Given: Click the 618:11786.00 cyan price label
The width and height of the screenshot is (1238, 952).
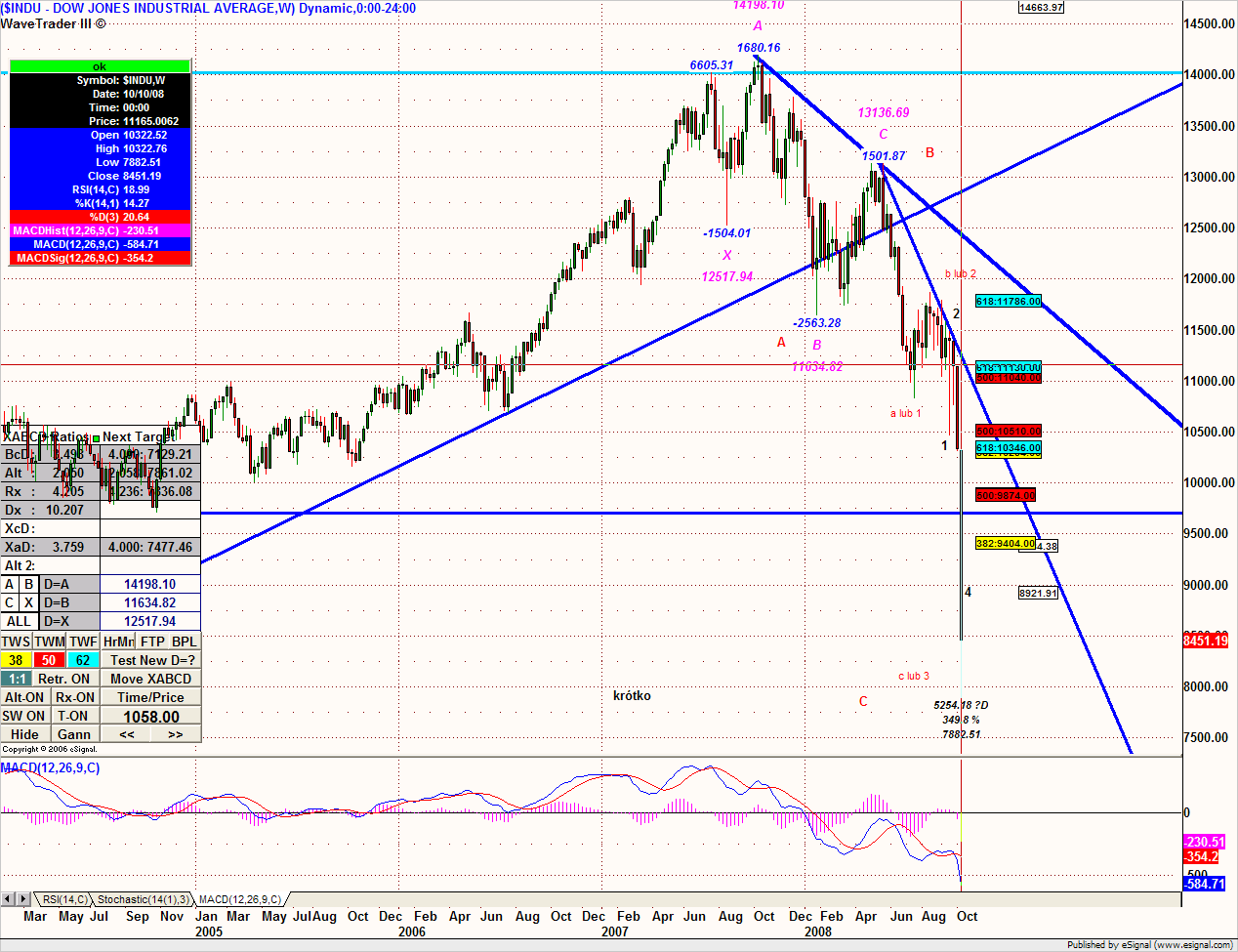Looking at the screenshot, I should (1009, 302).
